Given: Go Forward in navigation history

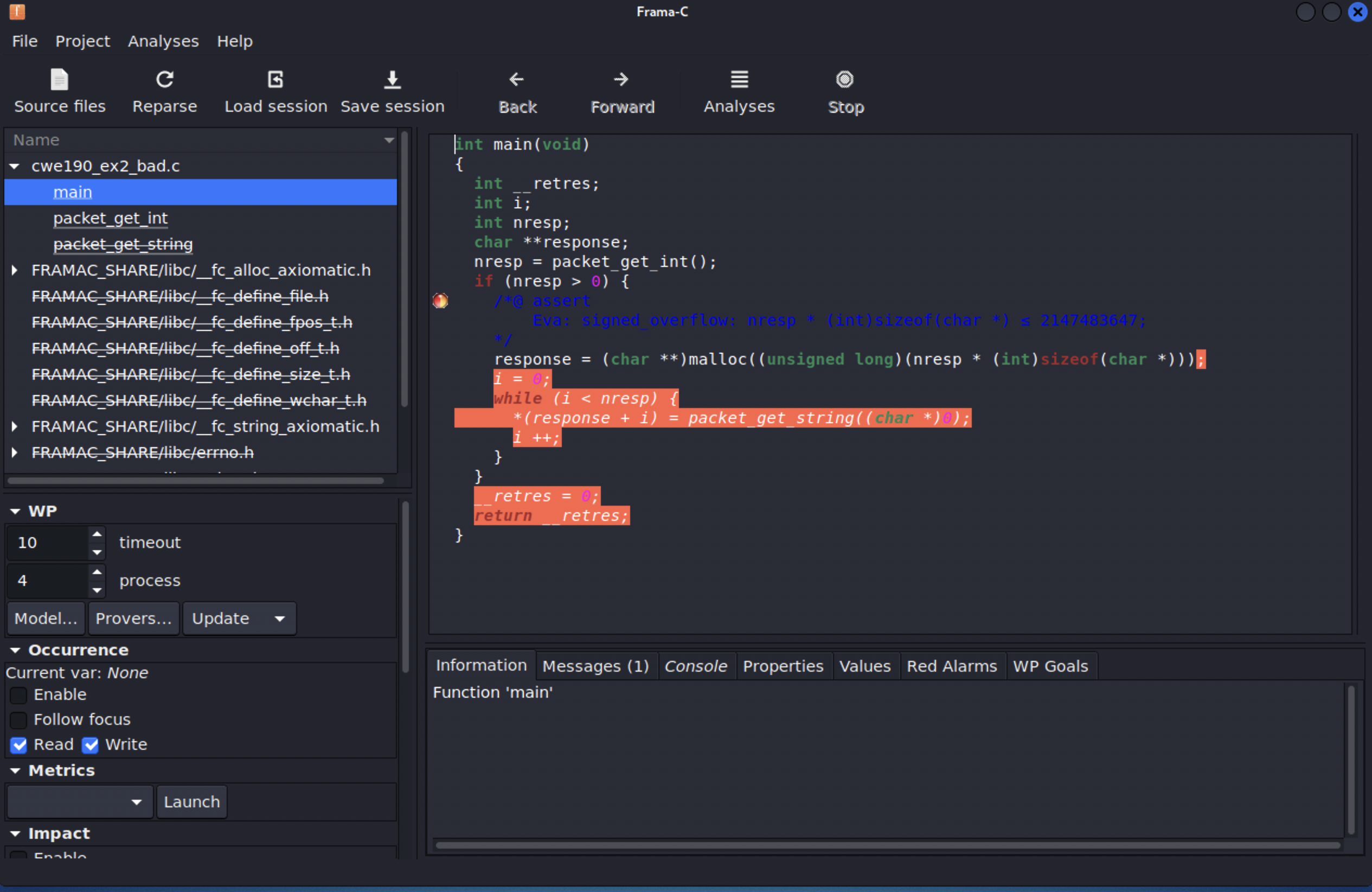Looking at the screenshot, I should (622, 92).
